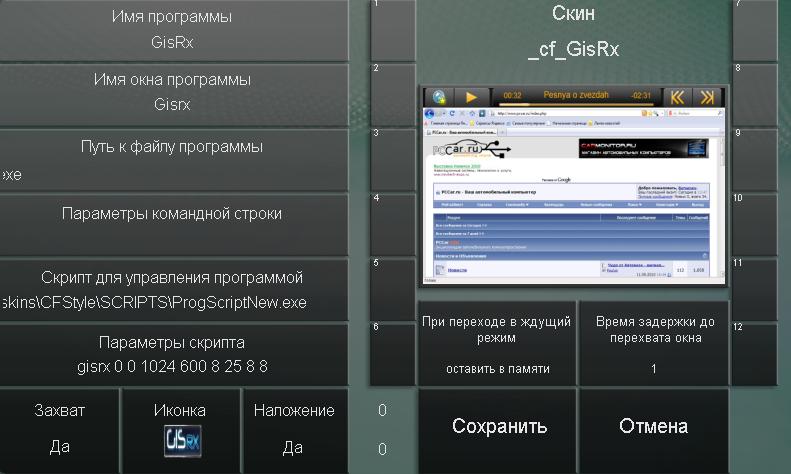Change the Скин value _cf_GisRx
791x474 pixels.
pyautogui.click(x=574, y=49)
